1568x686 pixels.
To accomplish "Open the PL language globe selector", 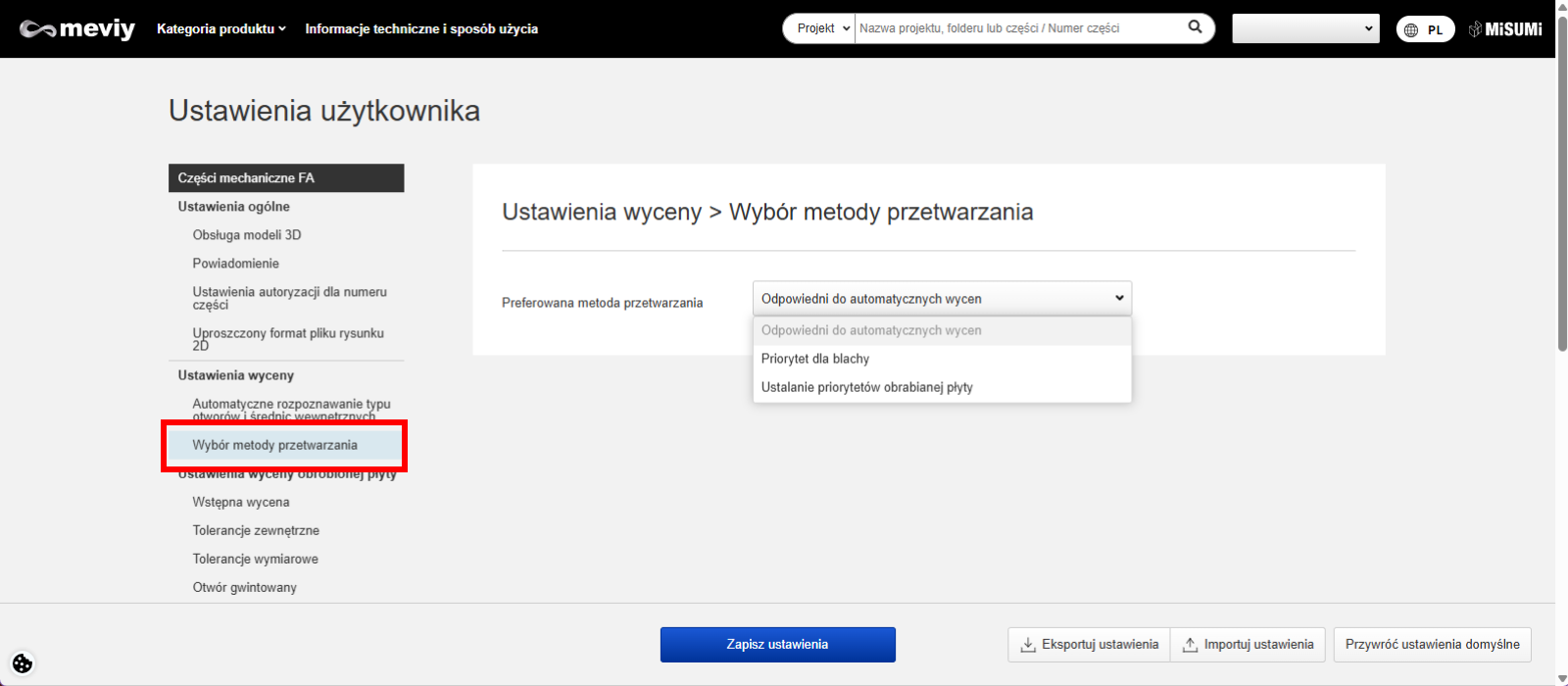I will [1424, 29].
